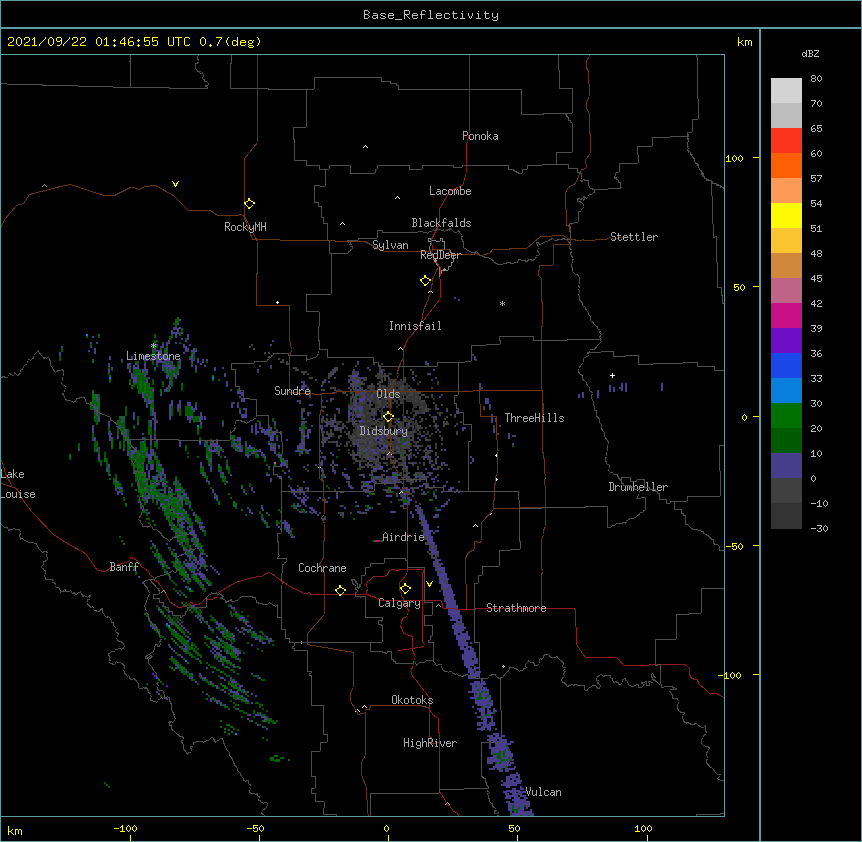Click the Lake Louise label
862x842 pixels.
point(18,484)
